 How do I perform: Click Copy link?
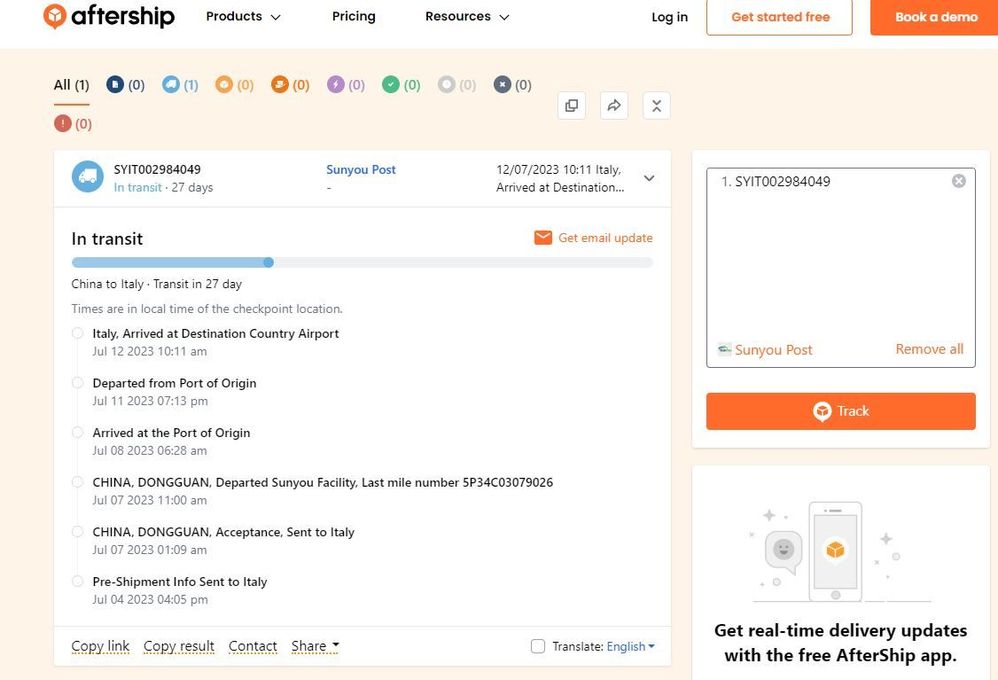(101, 646)
